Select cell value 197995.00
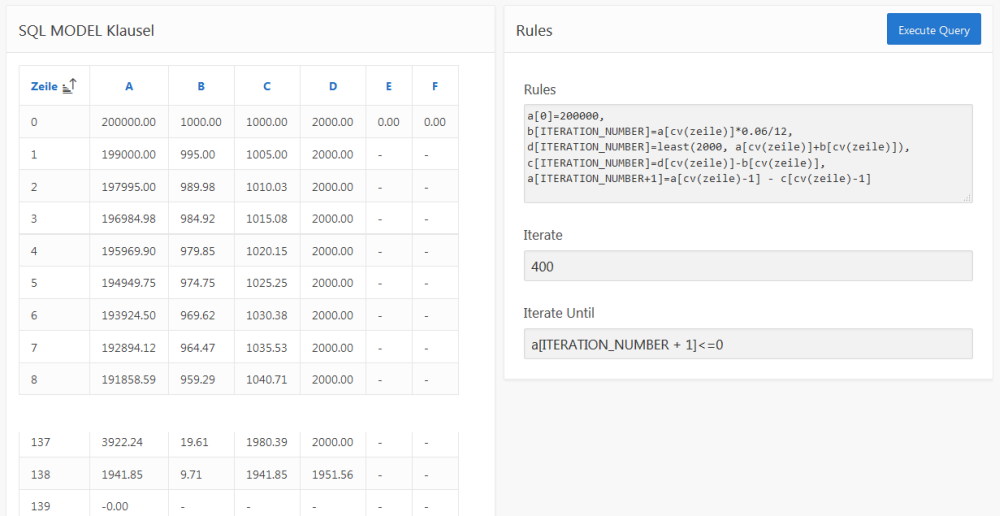The height and width of the screenshot is (516, 1000). tap(129, 187)
